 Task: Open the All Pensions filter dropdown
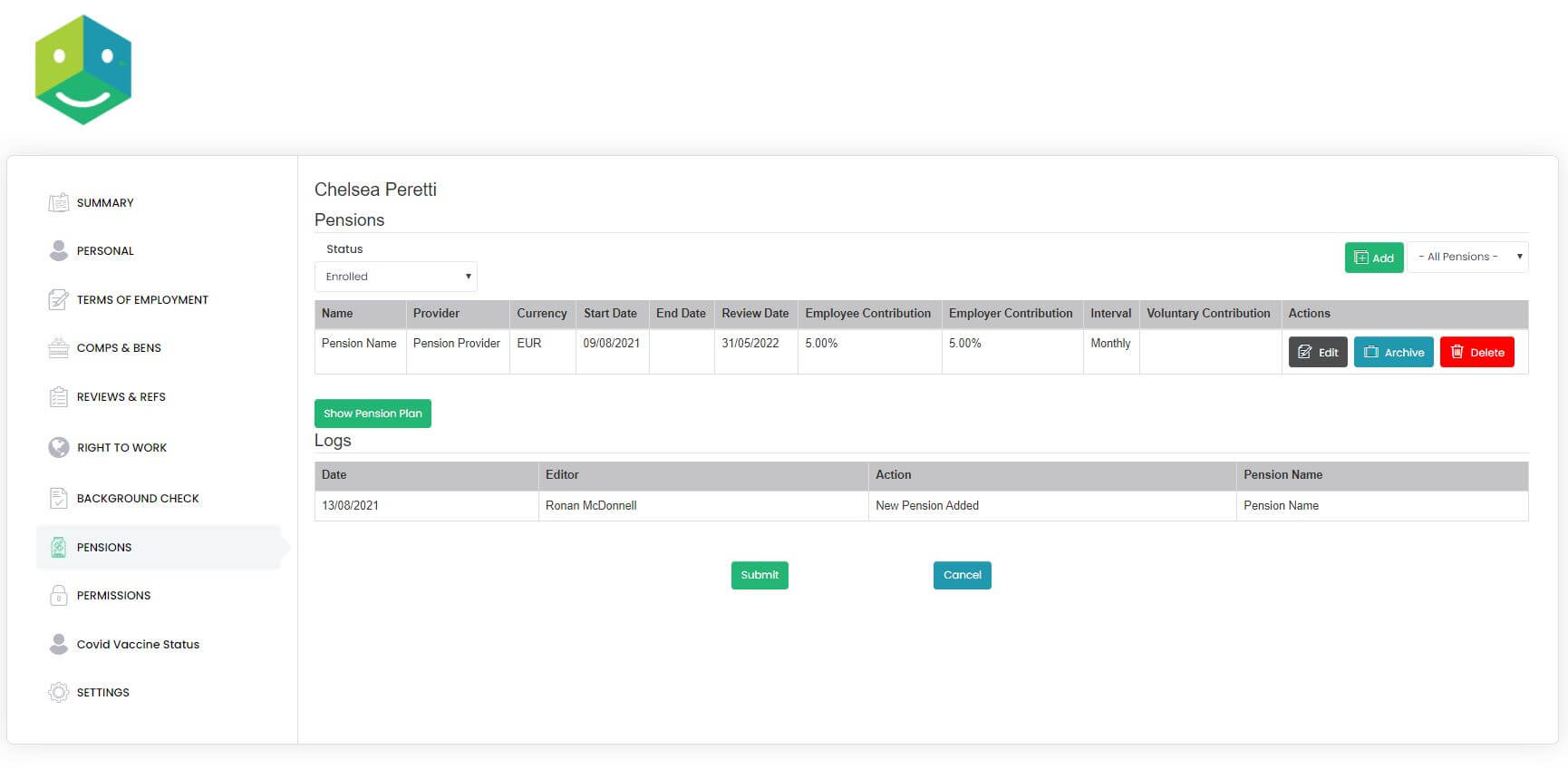pyautogui.click(x=1467, y=257)
